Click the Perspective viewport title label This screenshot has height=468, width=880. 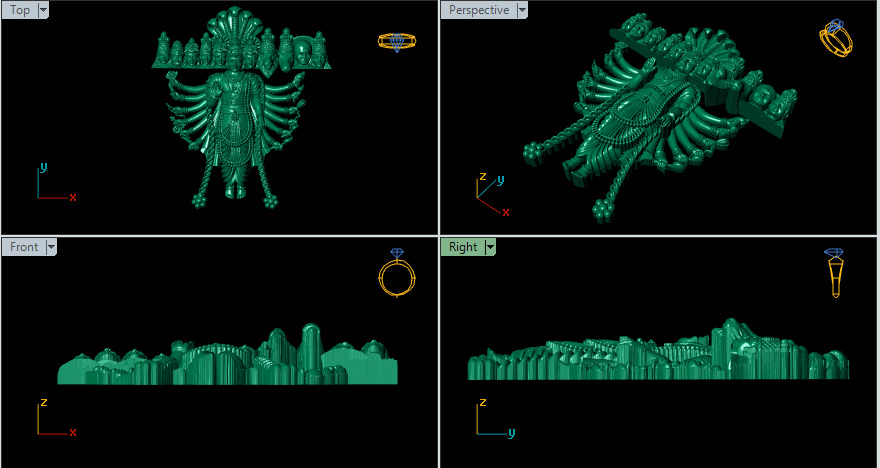[479, 10]
